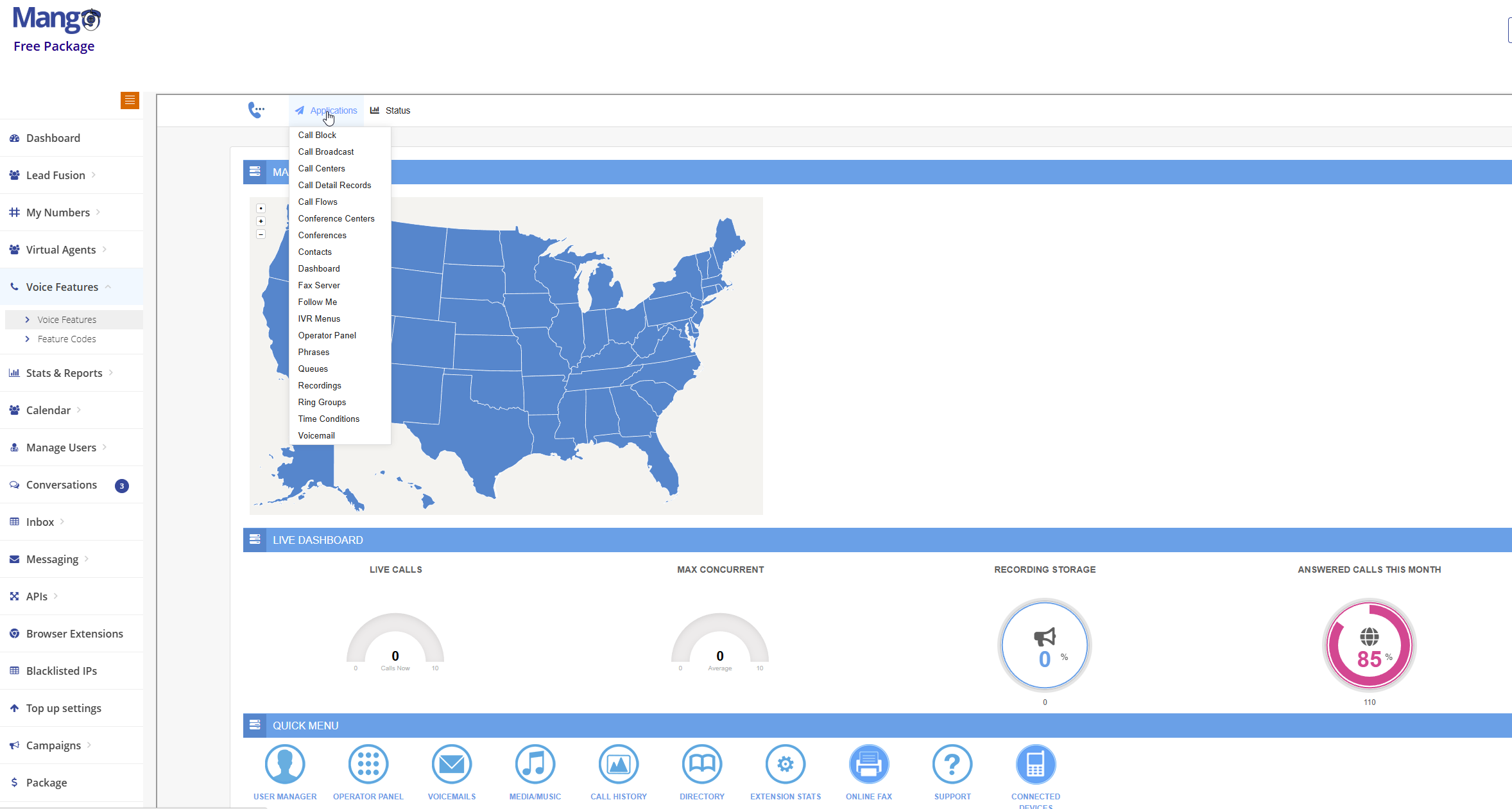
Task: Open Media/Music quick menu icon
Action: (x=535, y=764)
